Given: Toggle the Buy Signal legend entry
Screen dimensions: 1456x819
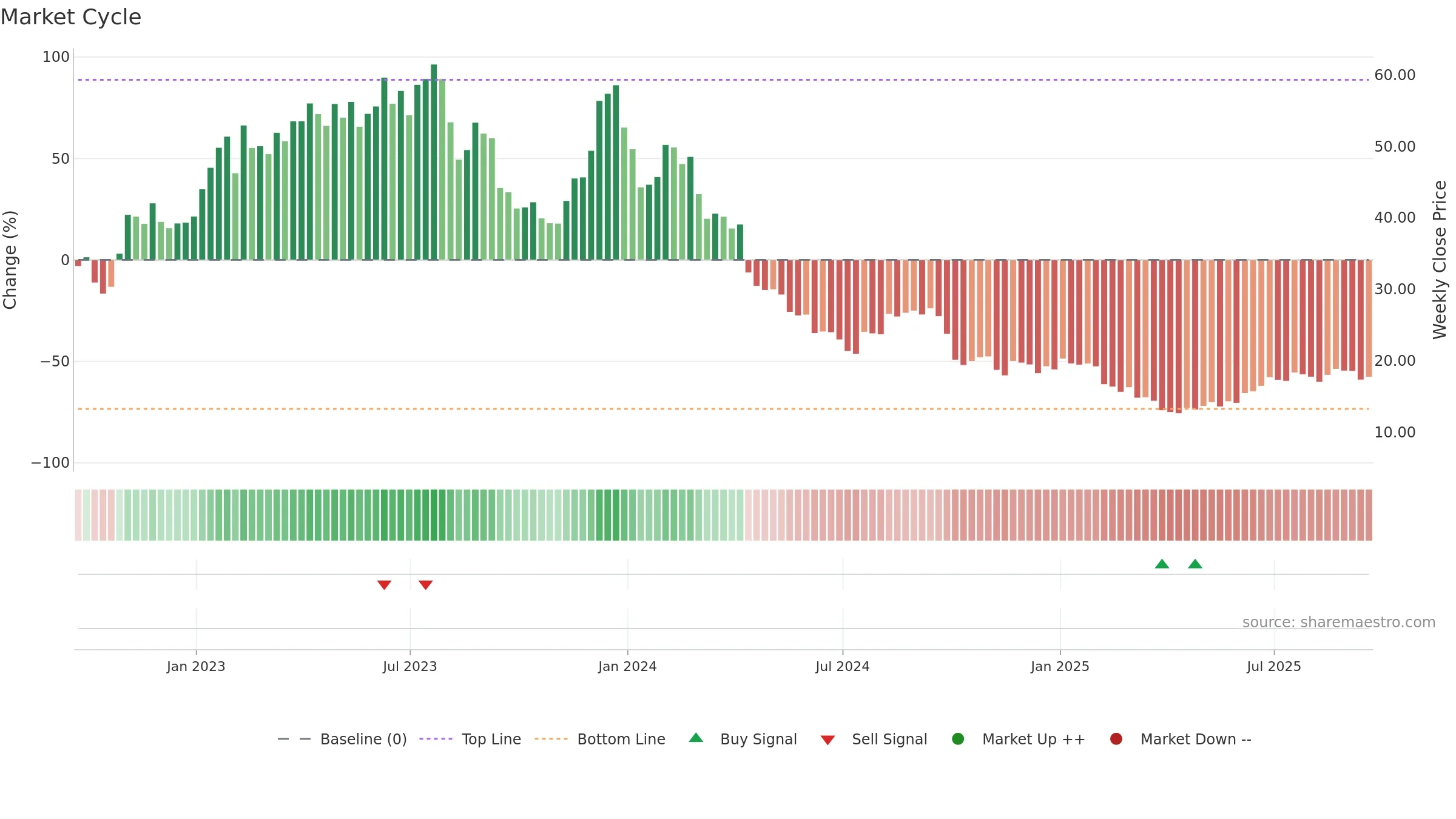Looking at the screenshot, I should click(743, 740).
